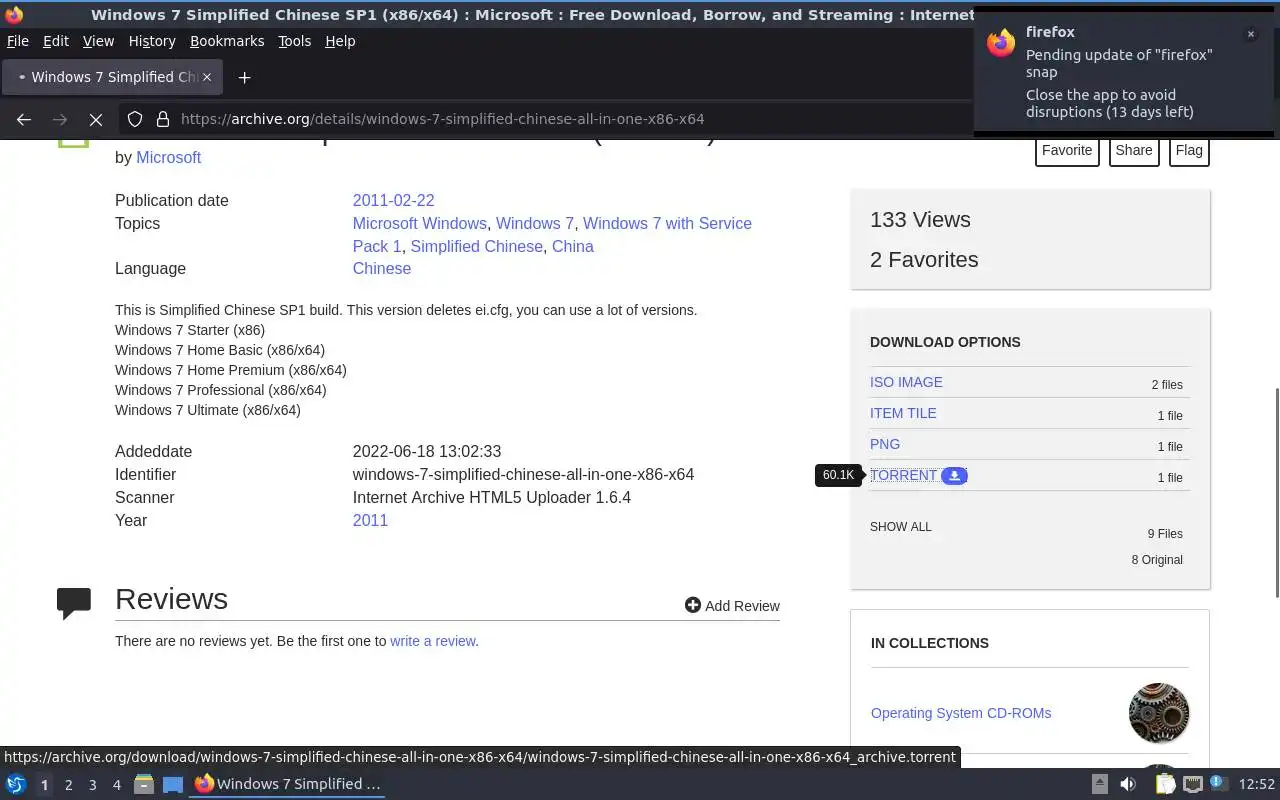Switch to workspace 3
The image size is (1280, 800).
pos(92,785)
